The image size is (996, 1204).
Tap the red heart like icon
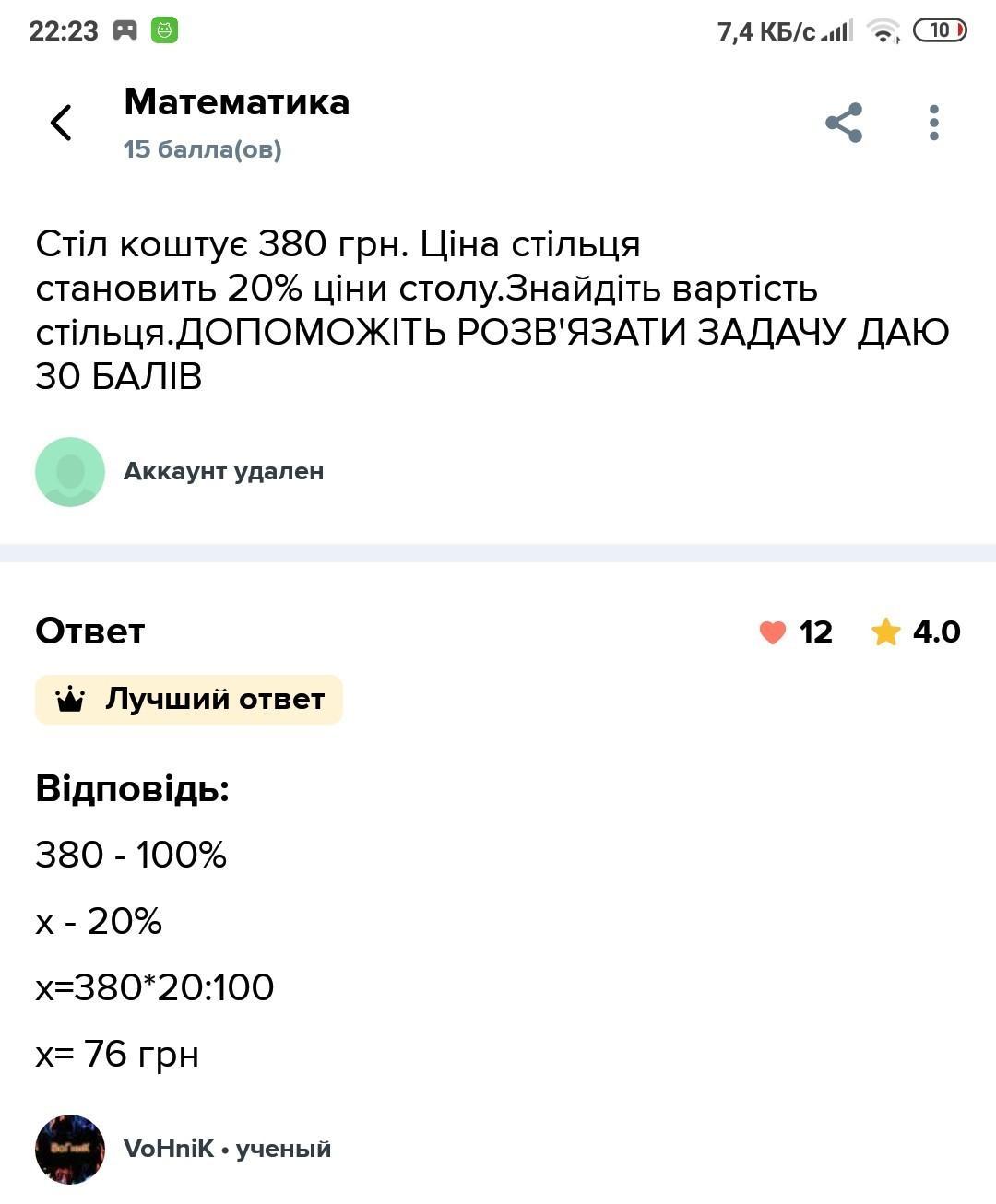click(x=772, y=632)
